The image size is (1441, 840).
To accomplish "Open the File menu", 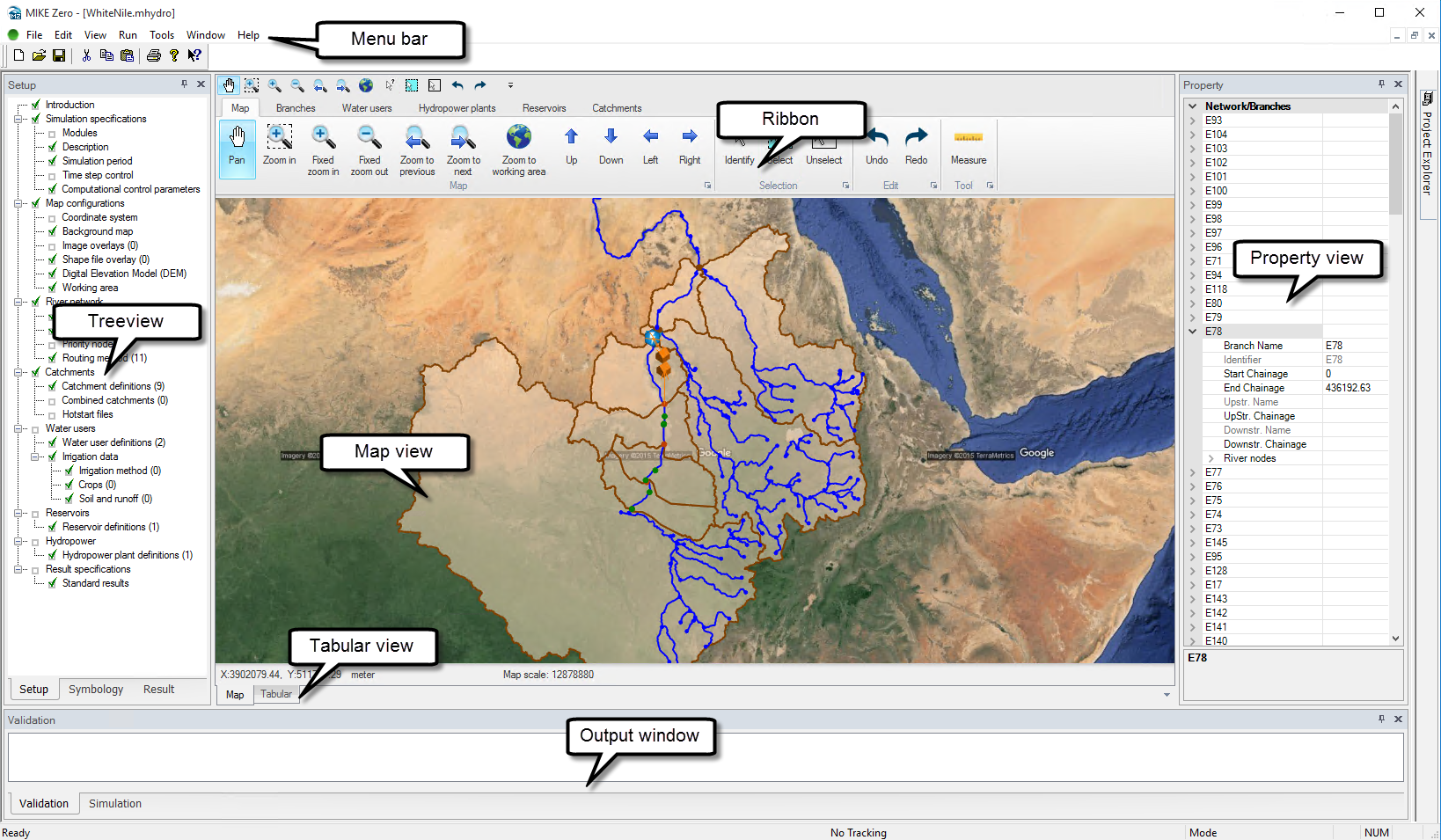I will coord(34,35).
